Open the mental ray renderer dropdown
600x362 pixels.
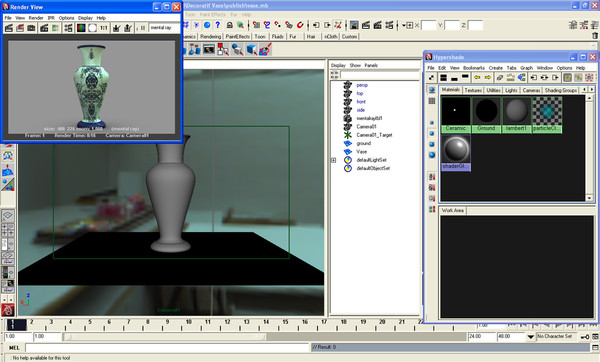click(165, 28)
